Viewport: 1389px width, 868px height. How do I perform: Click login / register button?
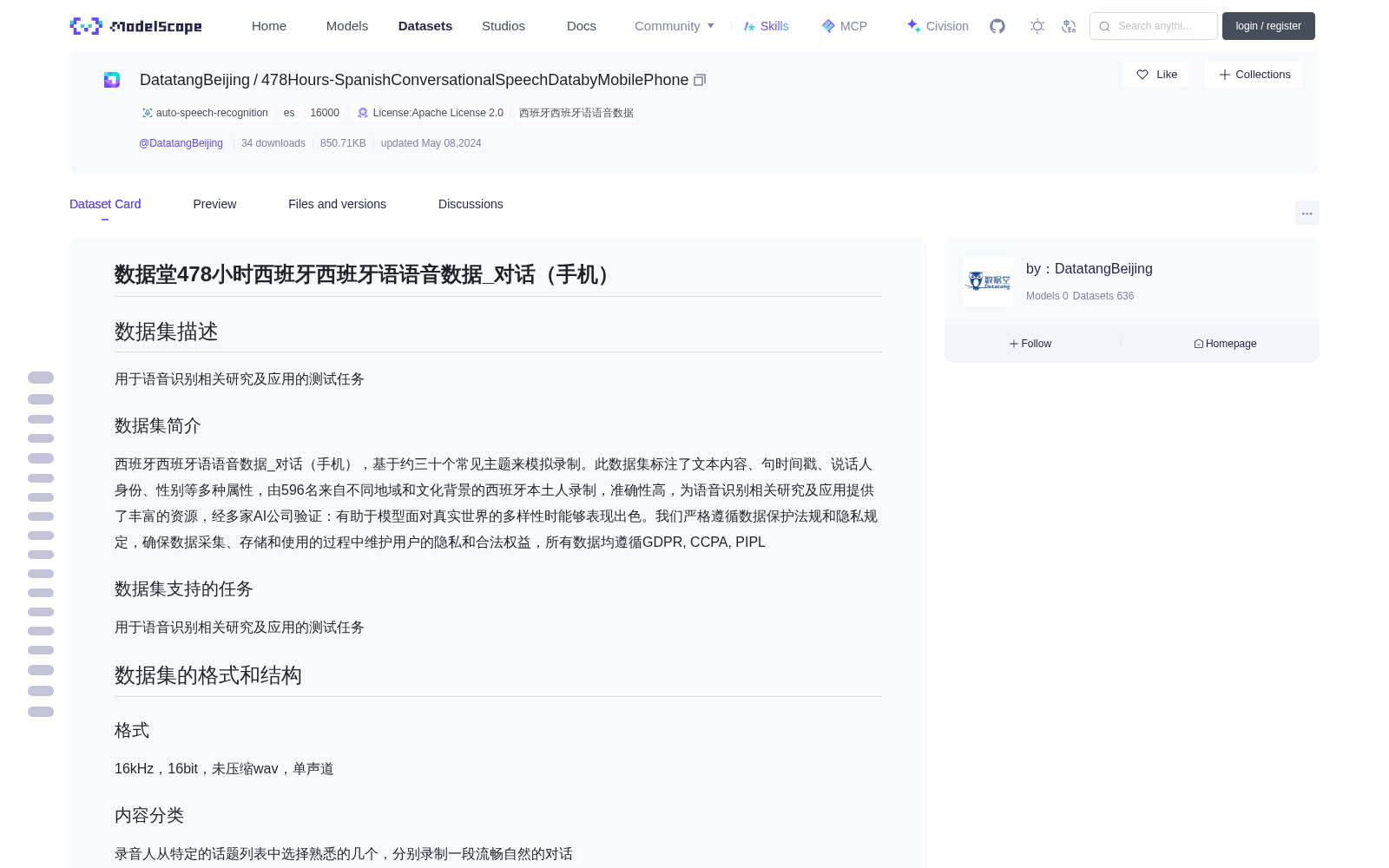point(1268,26)
